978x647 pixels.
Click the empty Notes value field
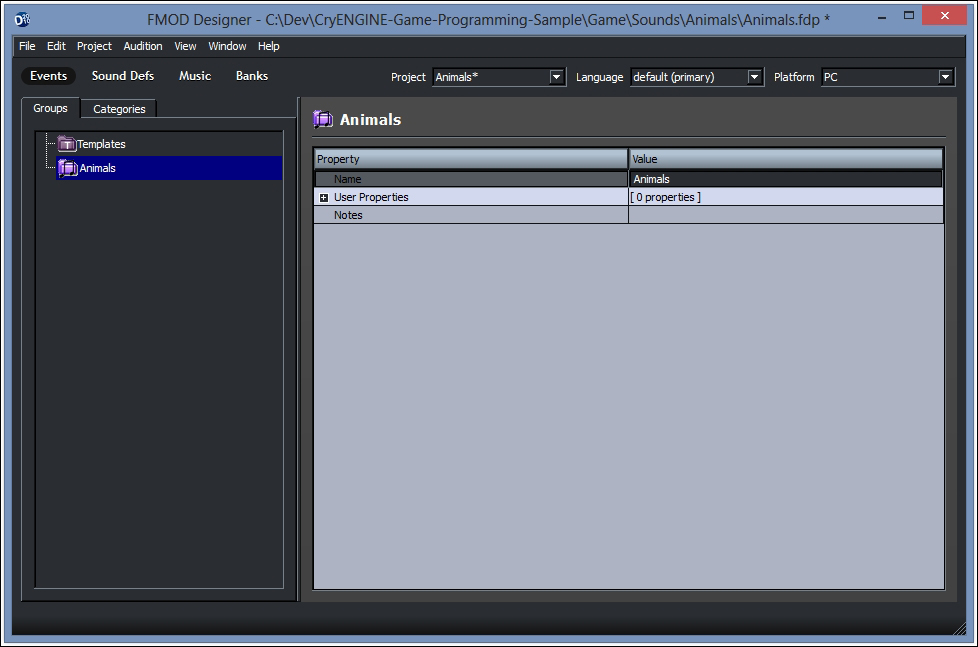click(x=786, y=215)
